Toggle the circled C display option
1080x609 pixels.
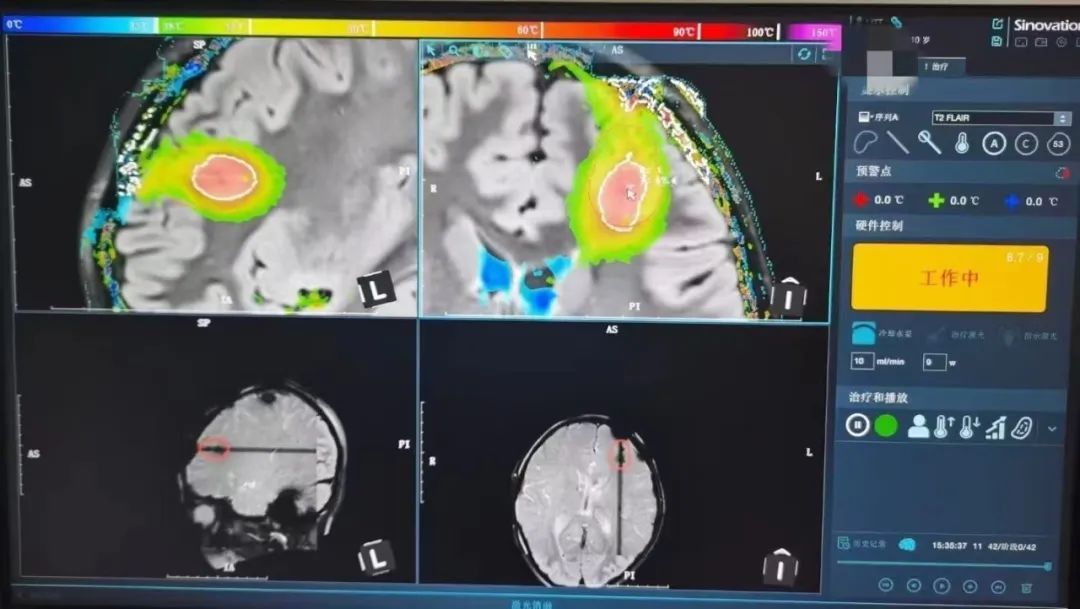(1026, 143)
